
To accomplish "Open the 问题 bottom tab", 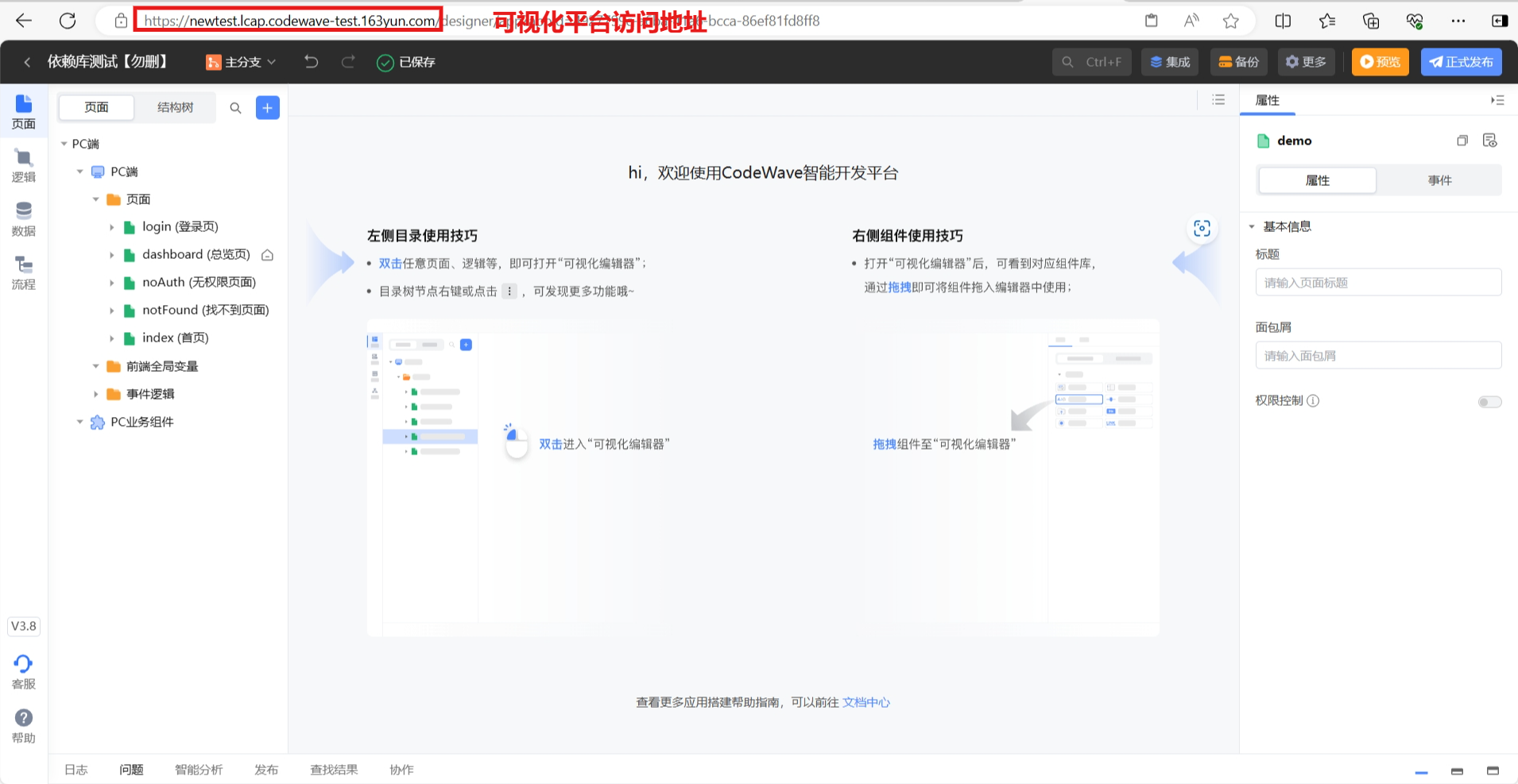I will 131,770.
